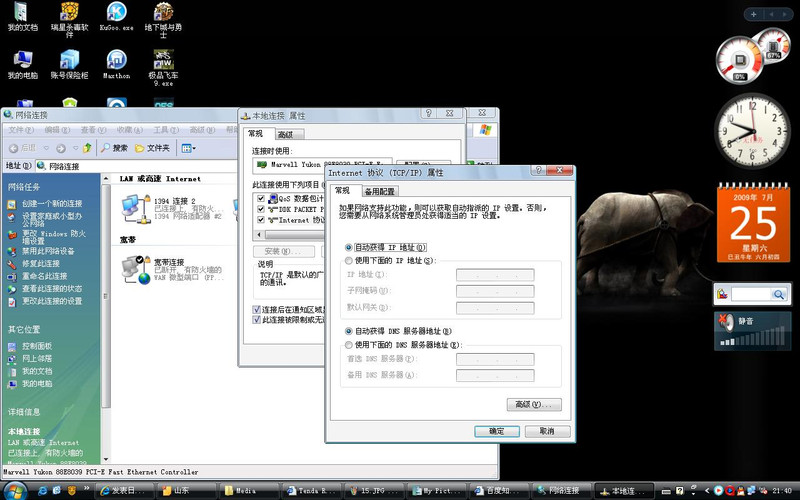This screenshot has height=500, width=800.
Task: Select 1394 连接 2 network icon
Action: pyautogui.click(x=172, y=209)
